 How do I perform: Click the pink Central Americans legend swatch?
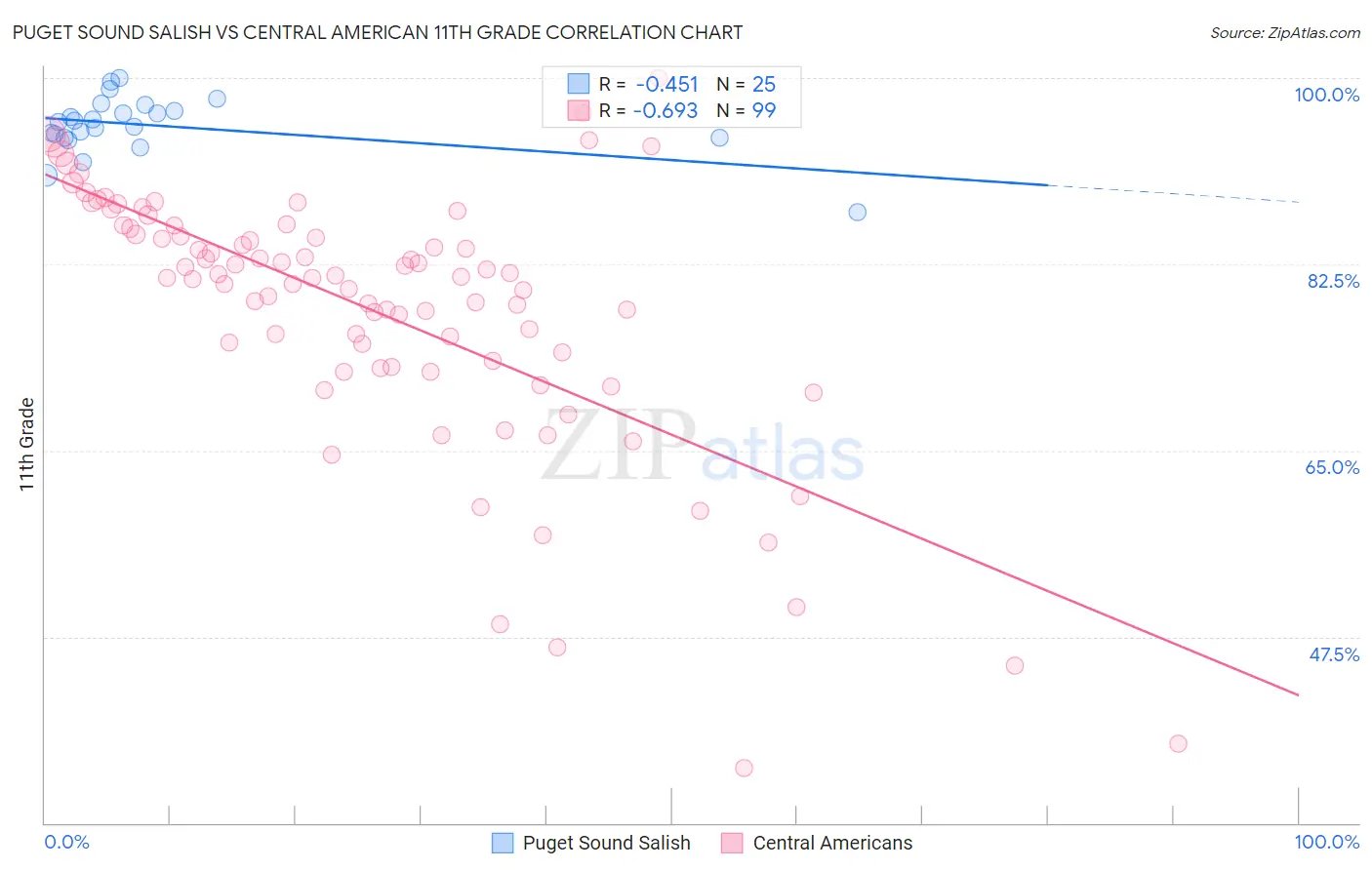tap(732, 843)
